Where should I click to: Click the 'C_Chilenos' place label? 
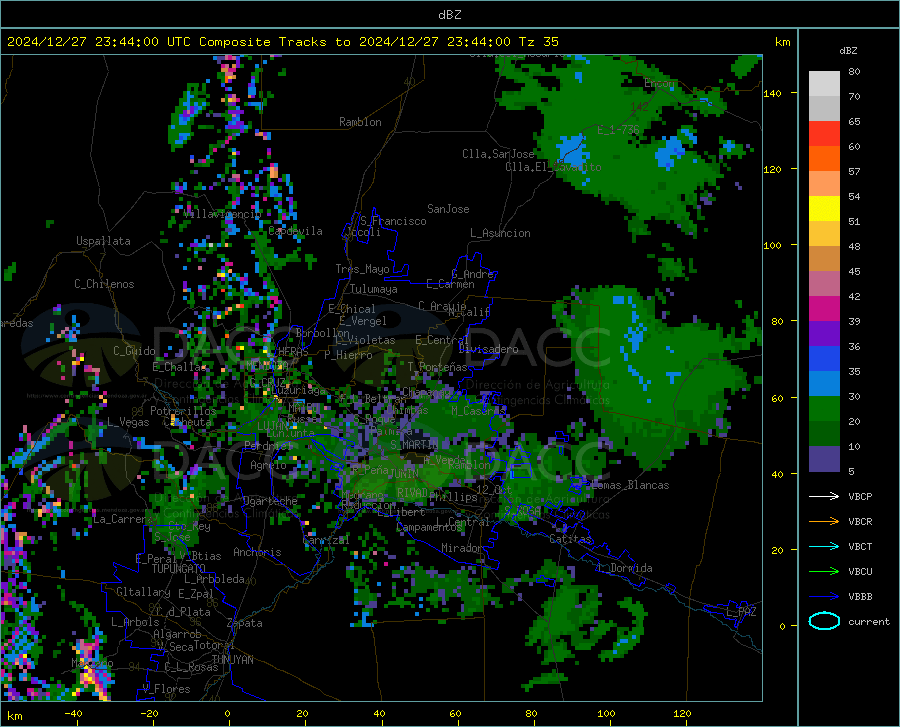click(x=104, y=284)
